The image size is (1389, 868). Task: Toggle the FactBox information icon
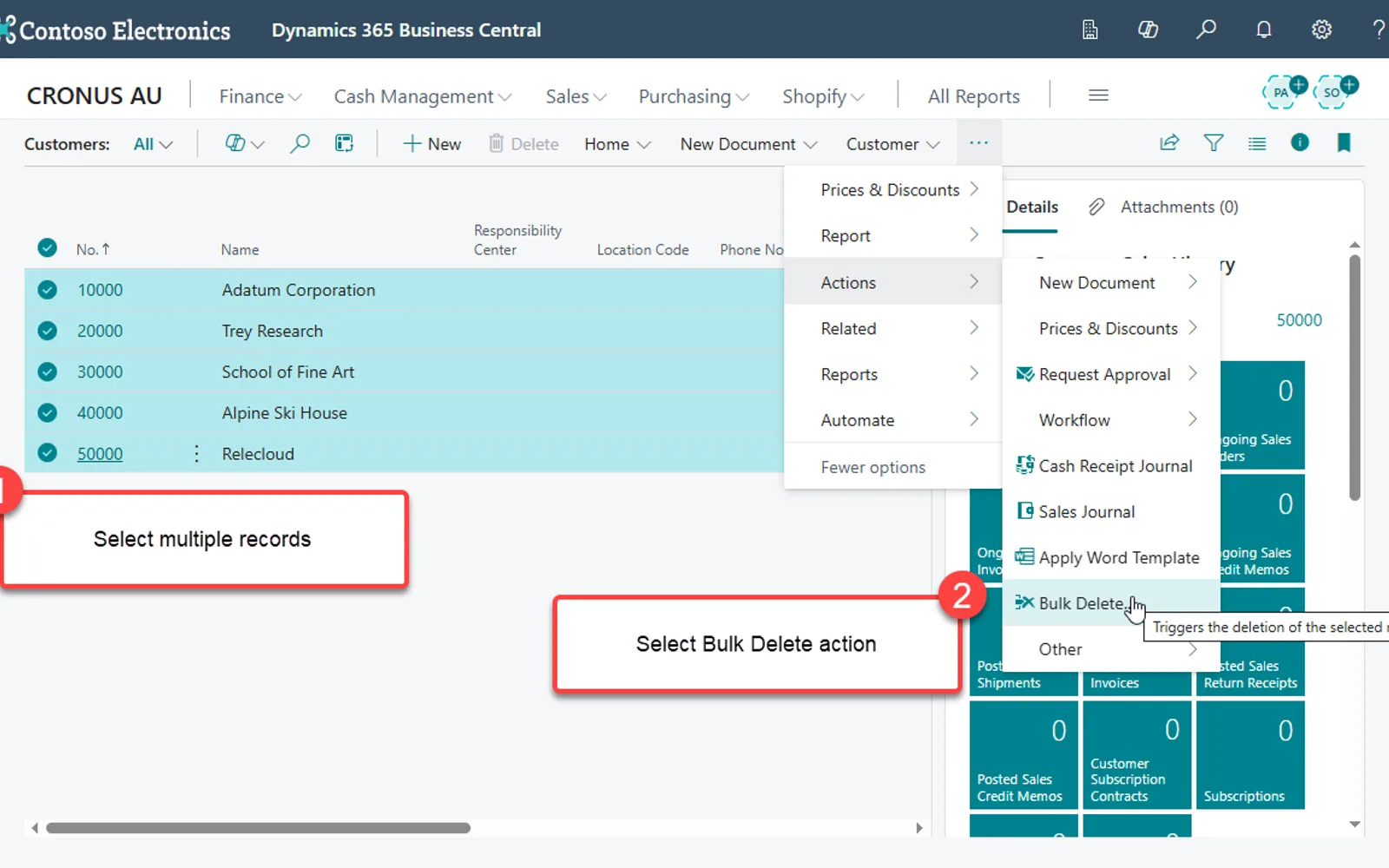coord(1300,142)
